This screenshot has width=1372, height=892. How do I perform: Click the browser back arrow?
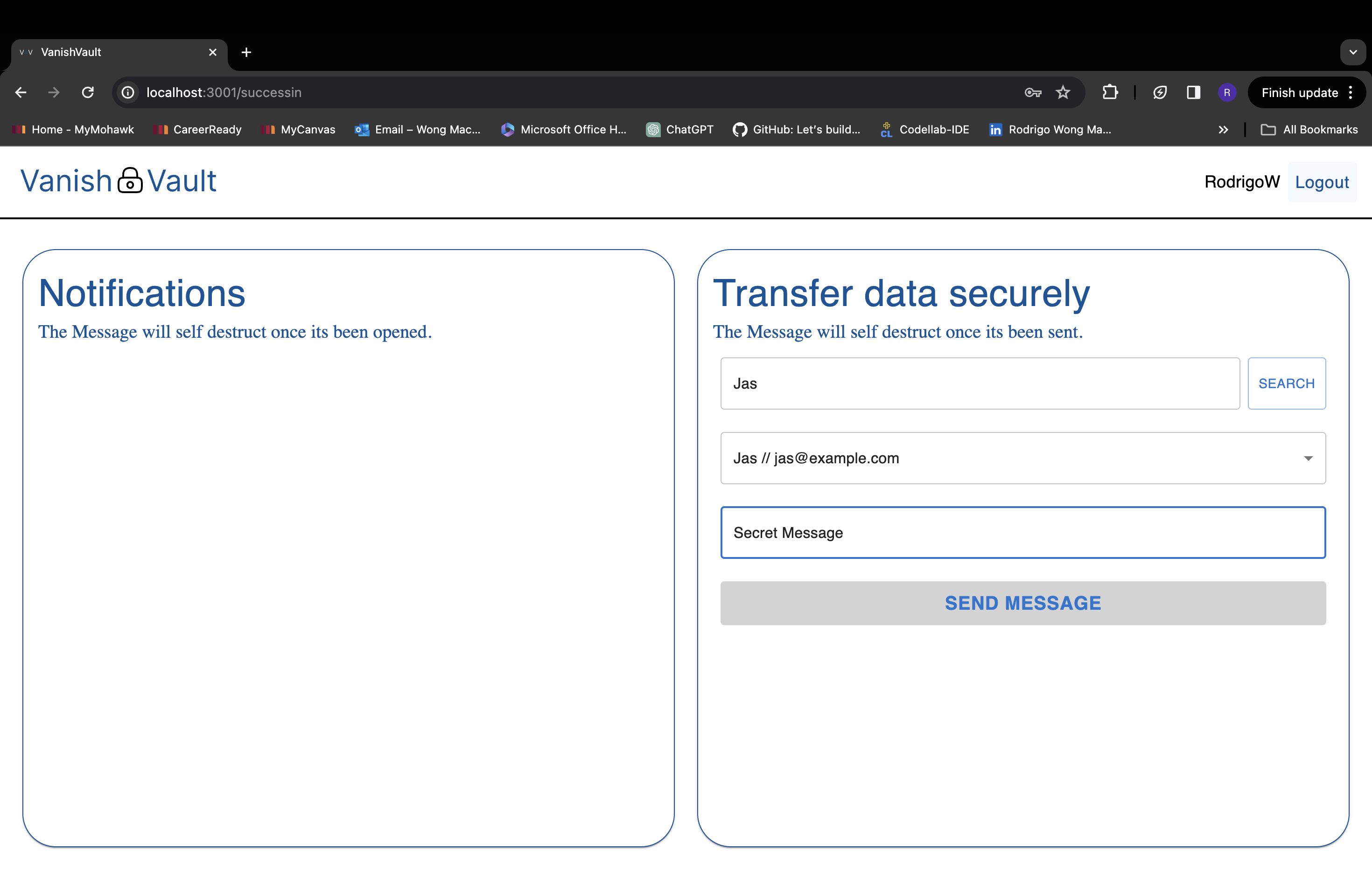(x=21, y=92)
